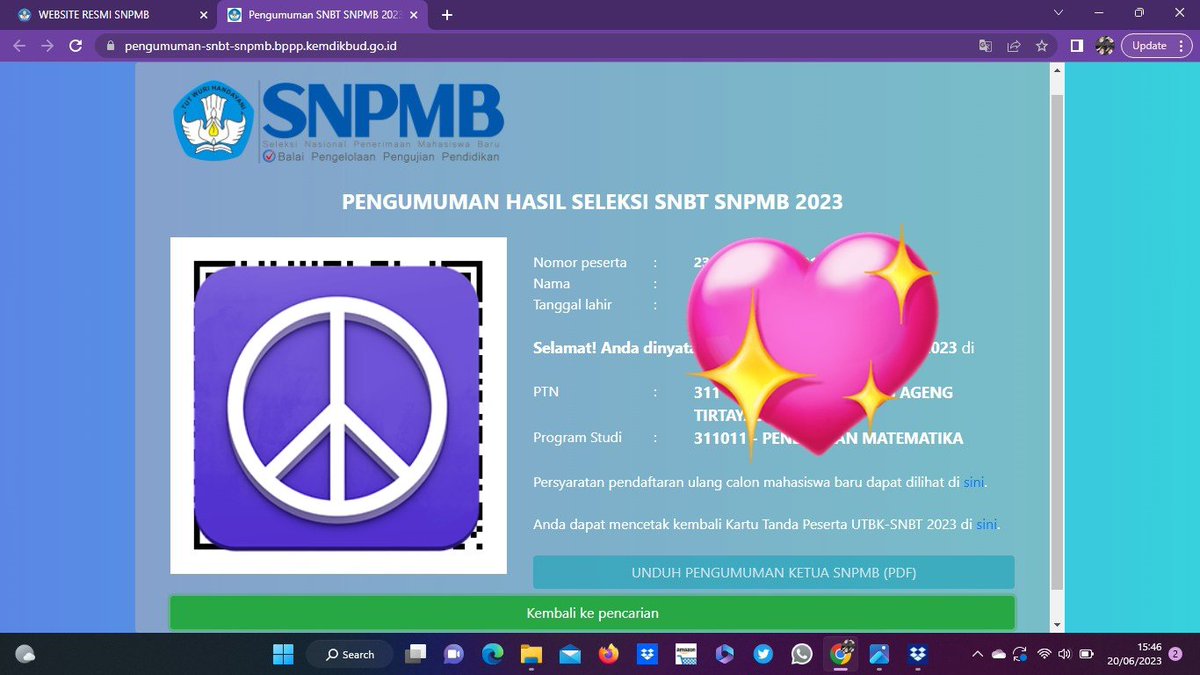The width and height of the screenshot is (1200, 675).
Task: Open Dropbox next to the Firefox icon
Action: [x=648, y=654]
